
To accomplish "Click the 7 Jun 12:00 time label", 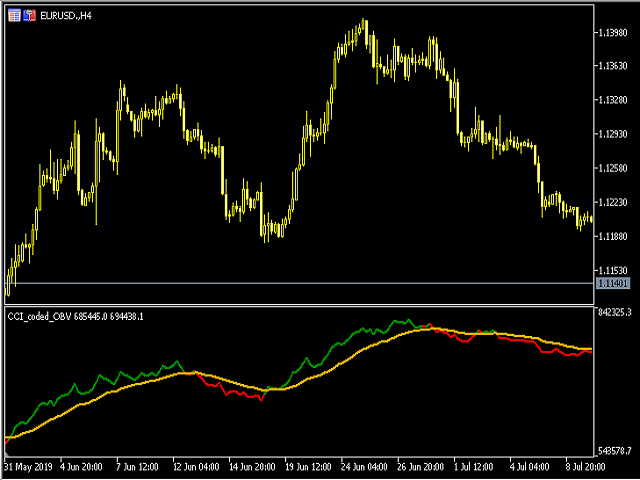I will [x=139, y=467].
